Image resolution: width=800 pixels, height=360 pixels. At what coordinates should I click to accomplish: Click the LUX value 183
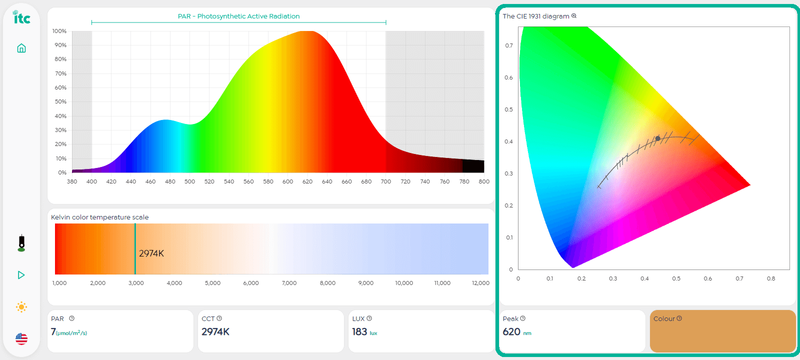(x=360, y=332)
